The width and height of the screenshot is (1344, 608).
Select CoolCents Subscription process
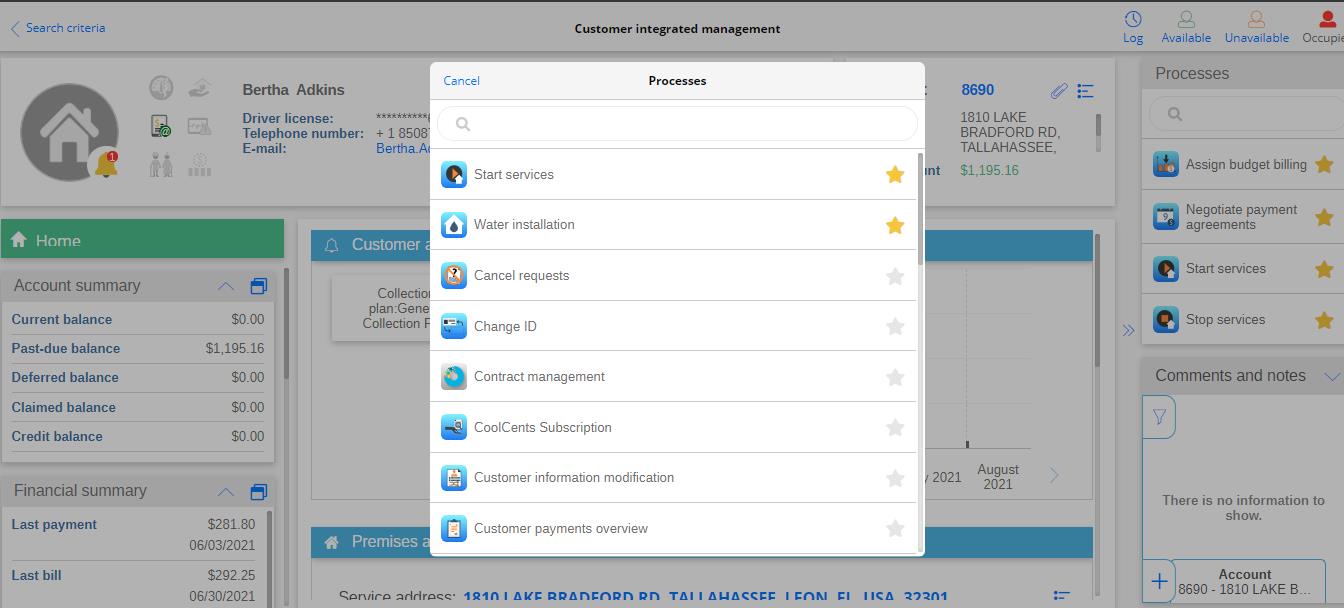(673, 428)
